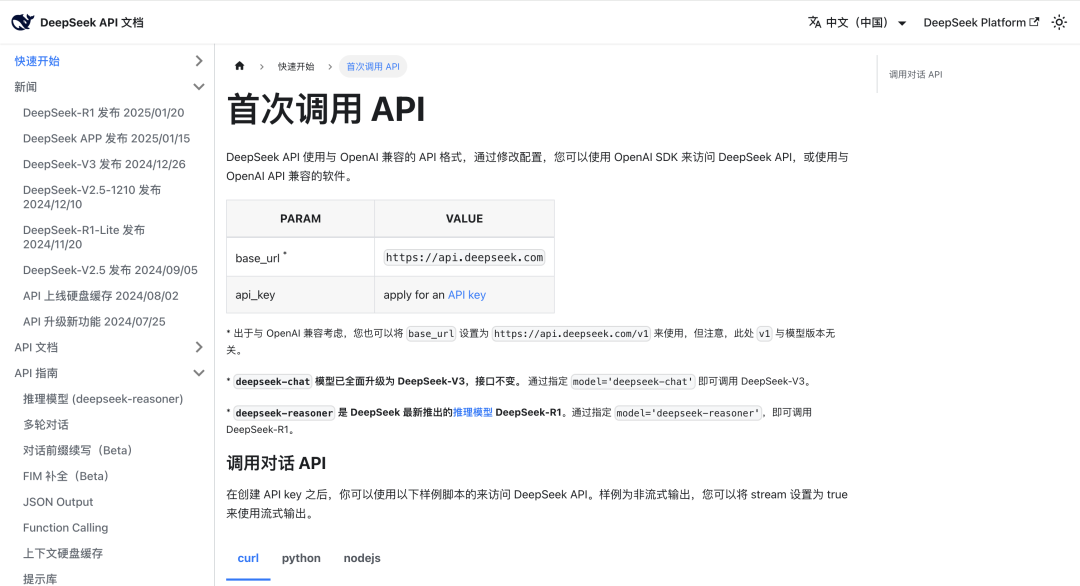Click the model='deepseek-chat' inline code

pos(632,381)
